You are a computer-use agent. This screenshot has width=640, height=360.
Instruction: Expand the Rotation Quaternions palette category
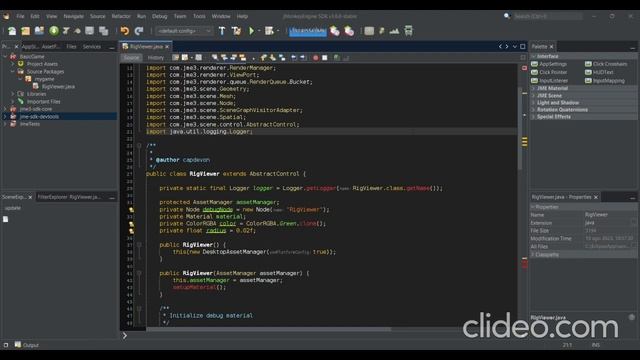pyautogui.click(x=533, y=110)
